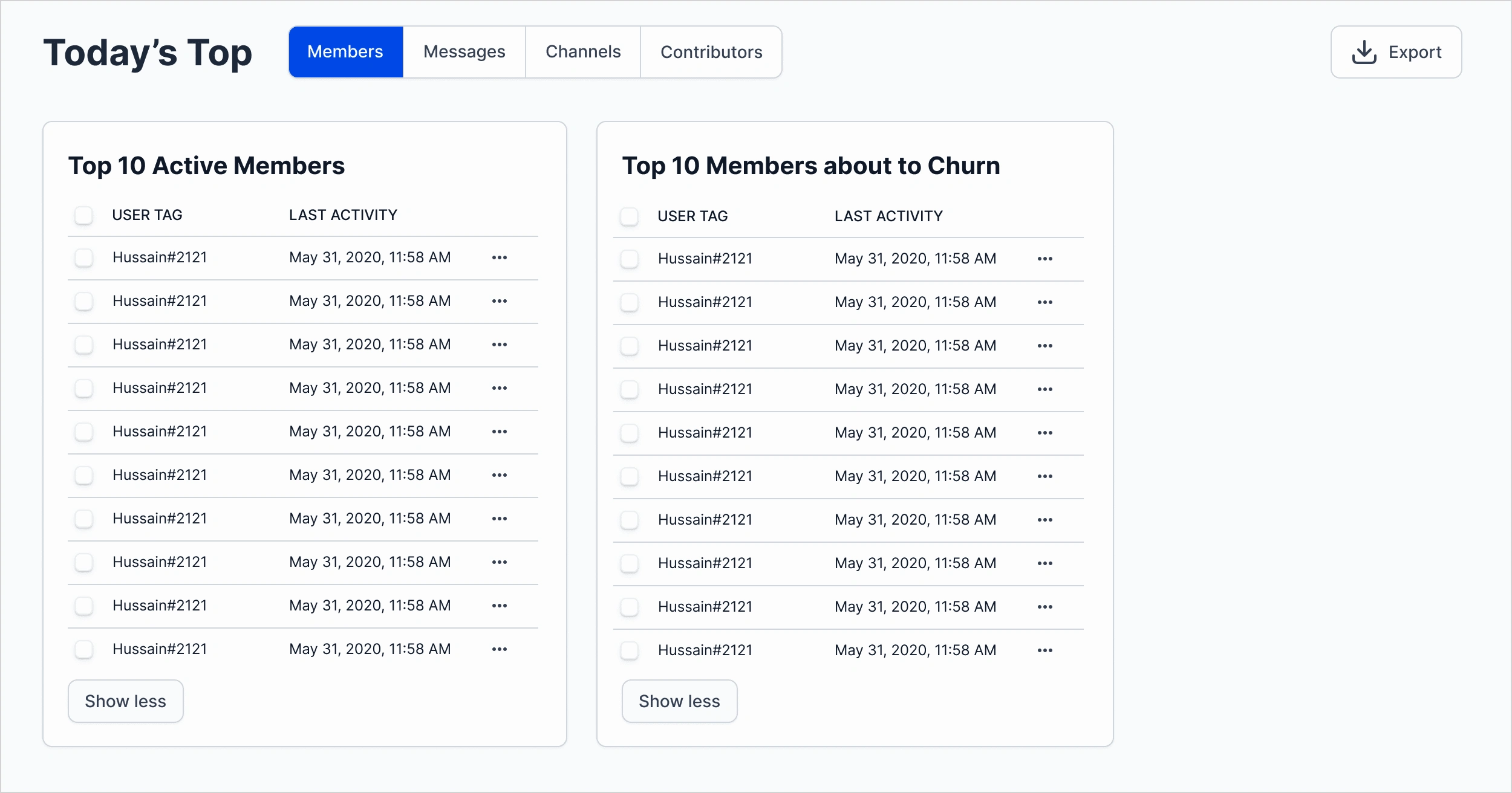Open ellipsis menu for last Churn table row

click(x=1045, y=650)
